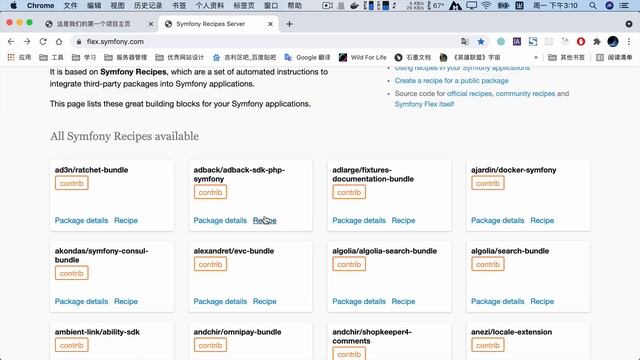Close the first project homepage tab
The height and width of the screenshot is (360, 640).
click(151, 24)
